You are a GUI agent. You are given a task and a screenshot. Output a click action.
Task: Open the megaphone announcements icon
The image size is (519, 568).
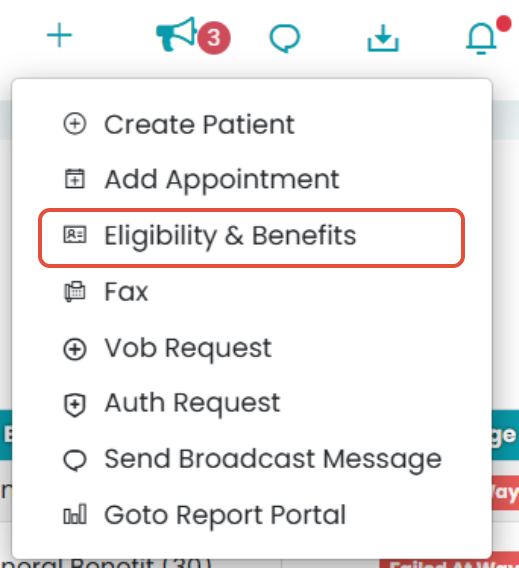pos(176,34)
